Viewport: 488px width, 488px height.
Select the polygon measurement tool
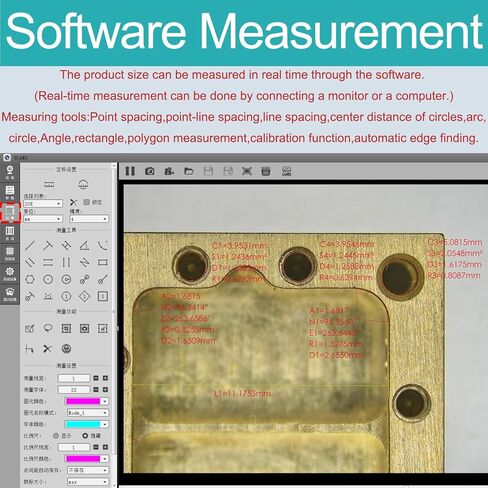click(x=30, y=279)
